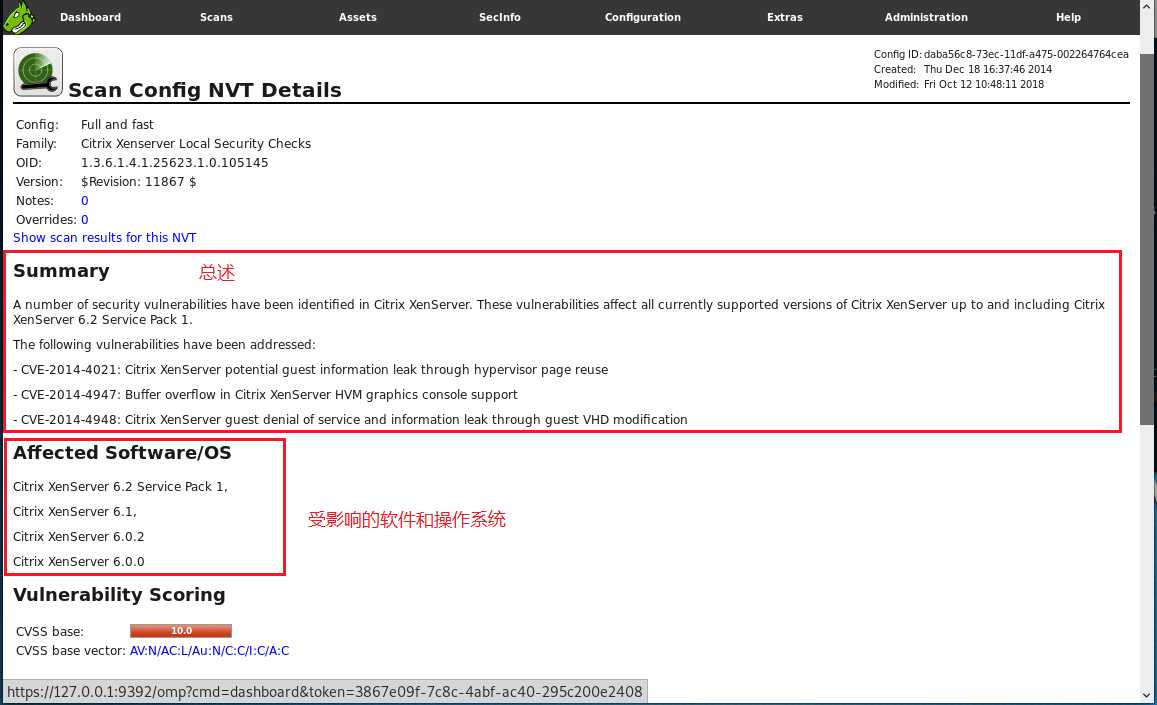
Task: Select the Config ID daba56c8-73ec-11df-a475-002264764cea
Action: [x=1026, y=55]
